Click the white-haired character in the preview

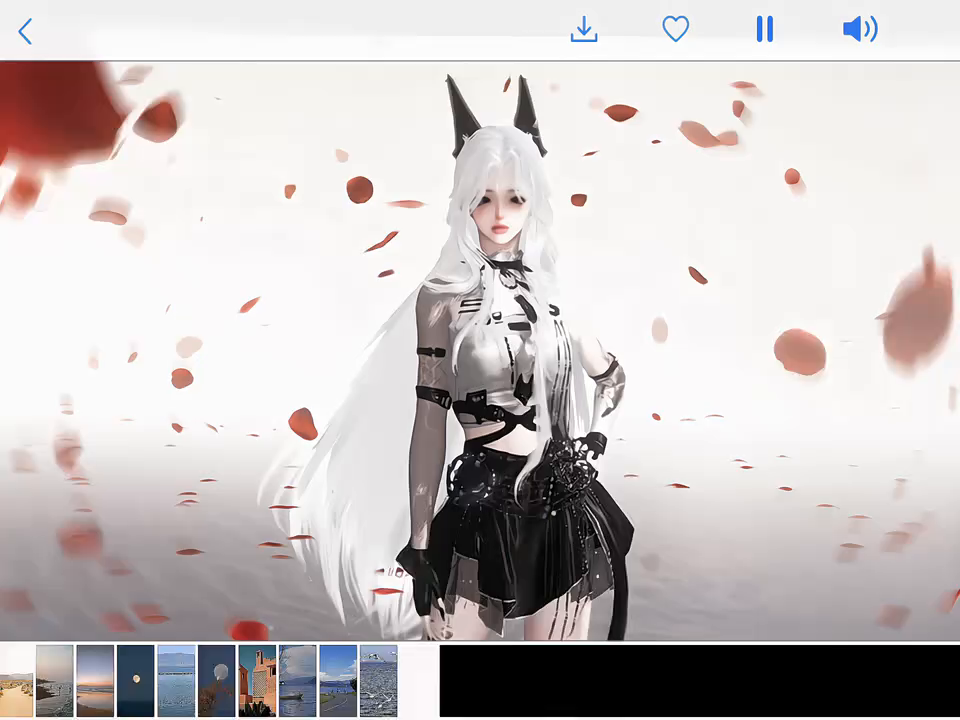(x=500, y=380)
